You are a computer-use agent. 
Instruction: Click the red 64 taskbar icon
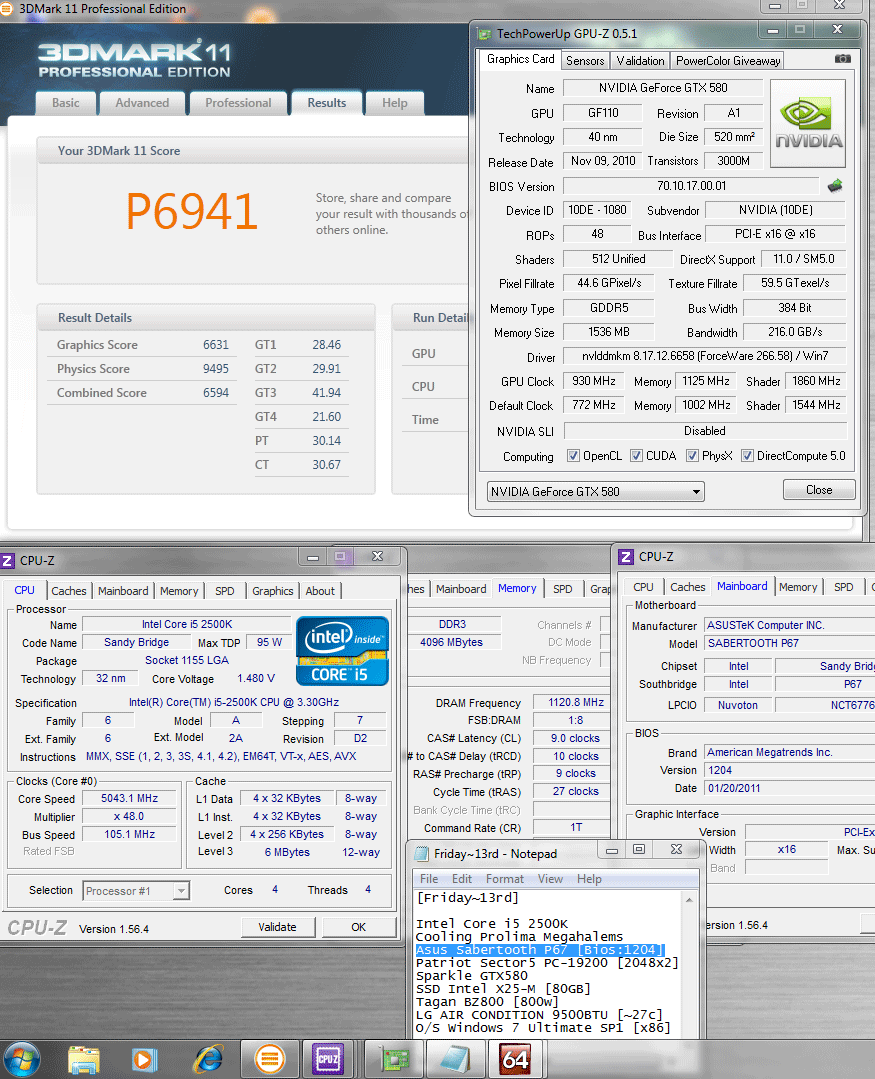(x=515, y=1060)
